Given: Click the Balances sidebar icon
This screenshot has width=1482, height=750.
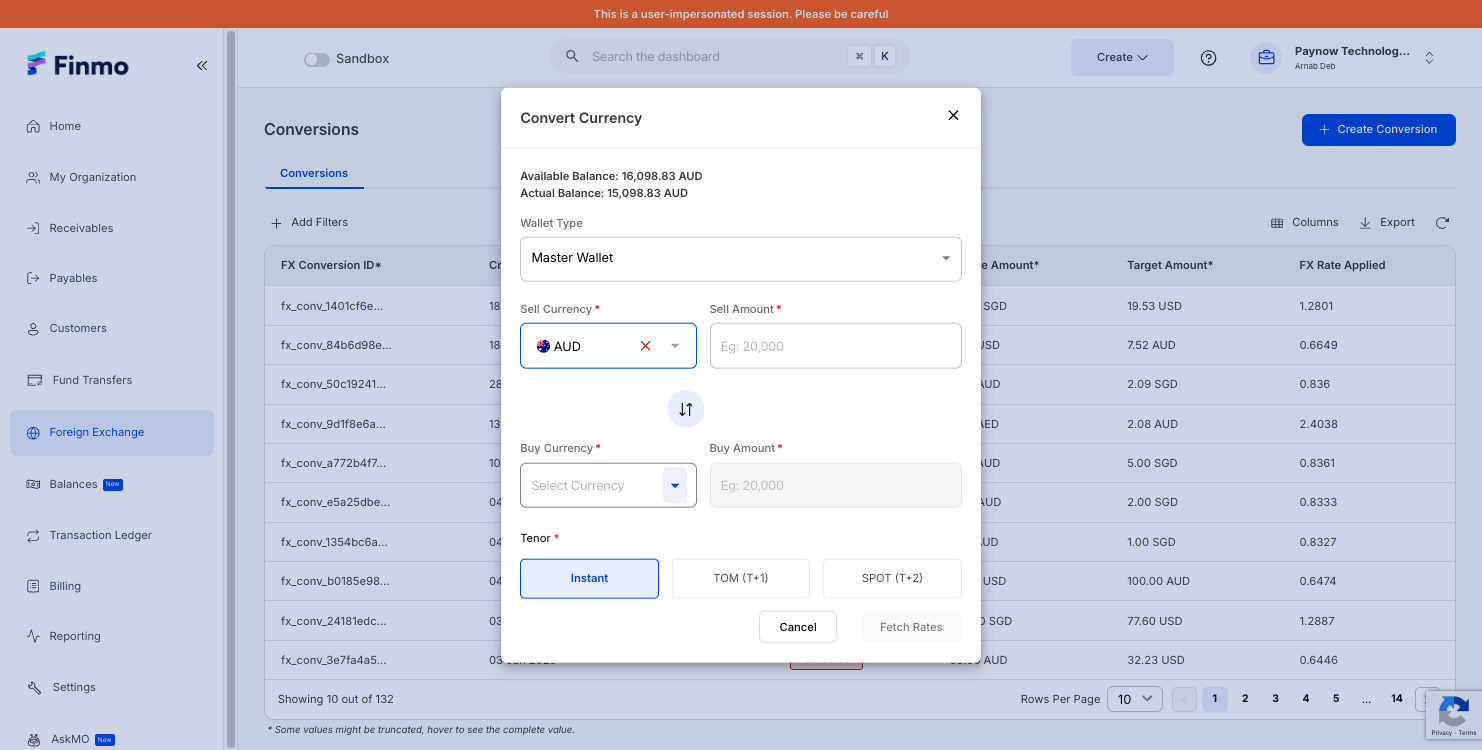Looking at the screenshot, I should [33, 484].
